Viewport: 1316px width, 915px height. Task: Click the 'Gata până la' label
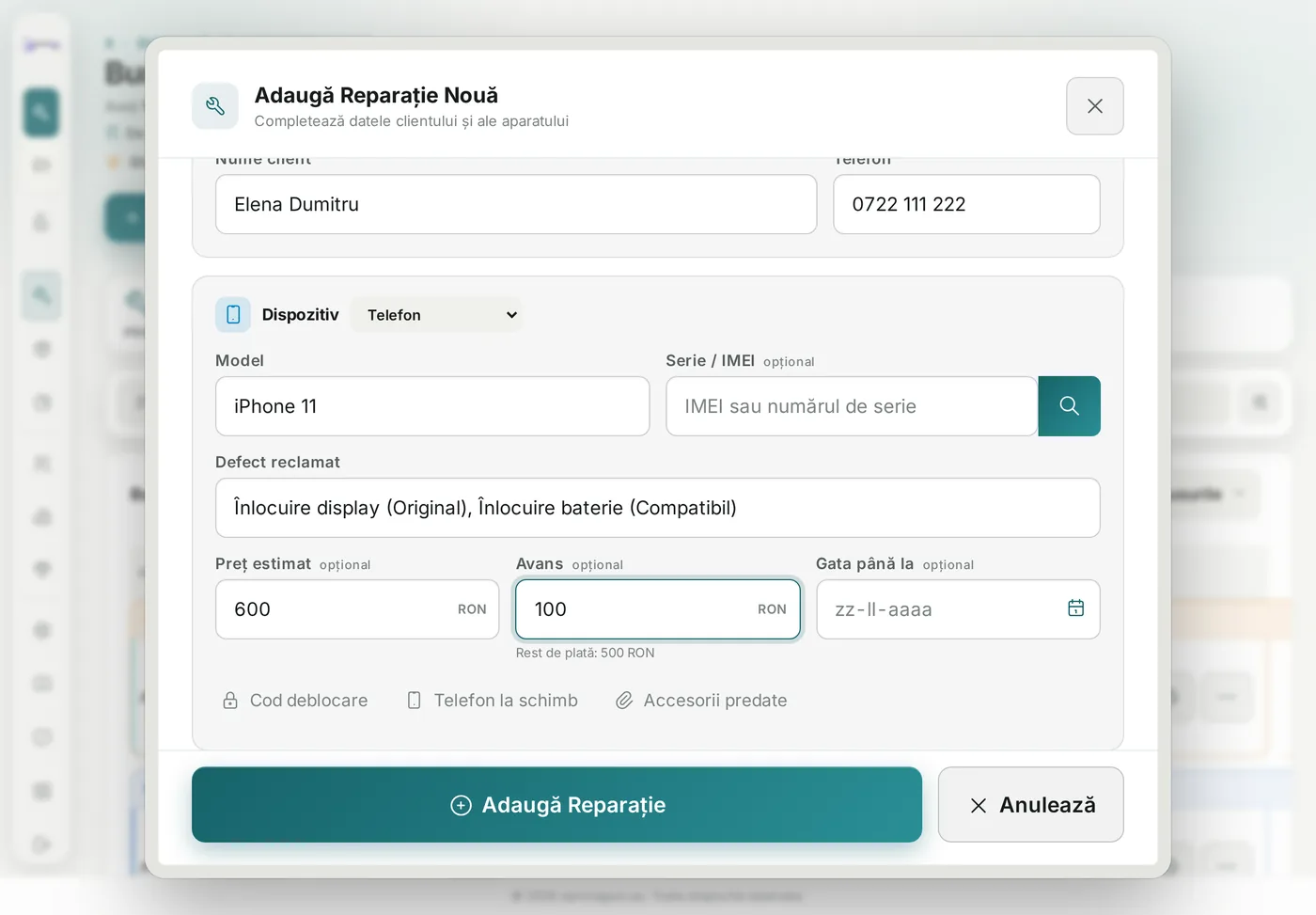865,563
